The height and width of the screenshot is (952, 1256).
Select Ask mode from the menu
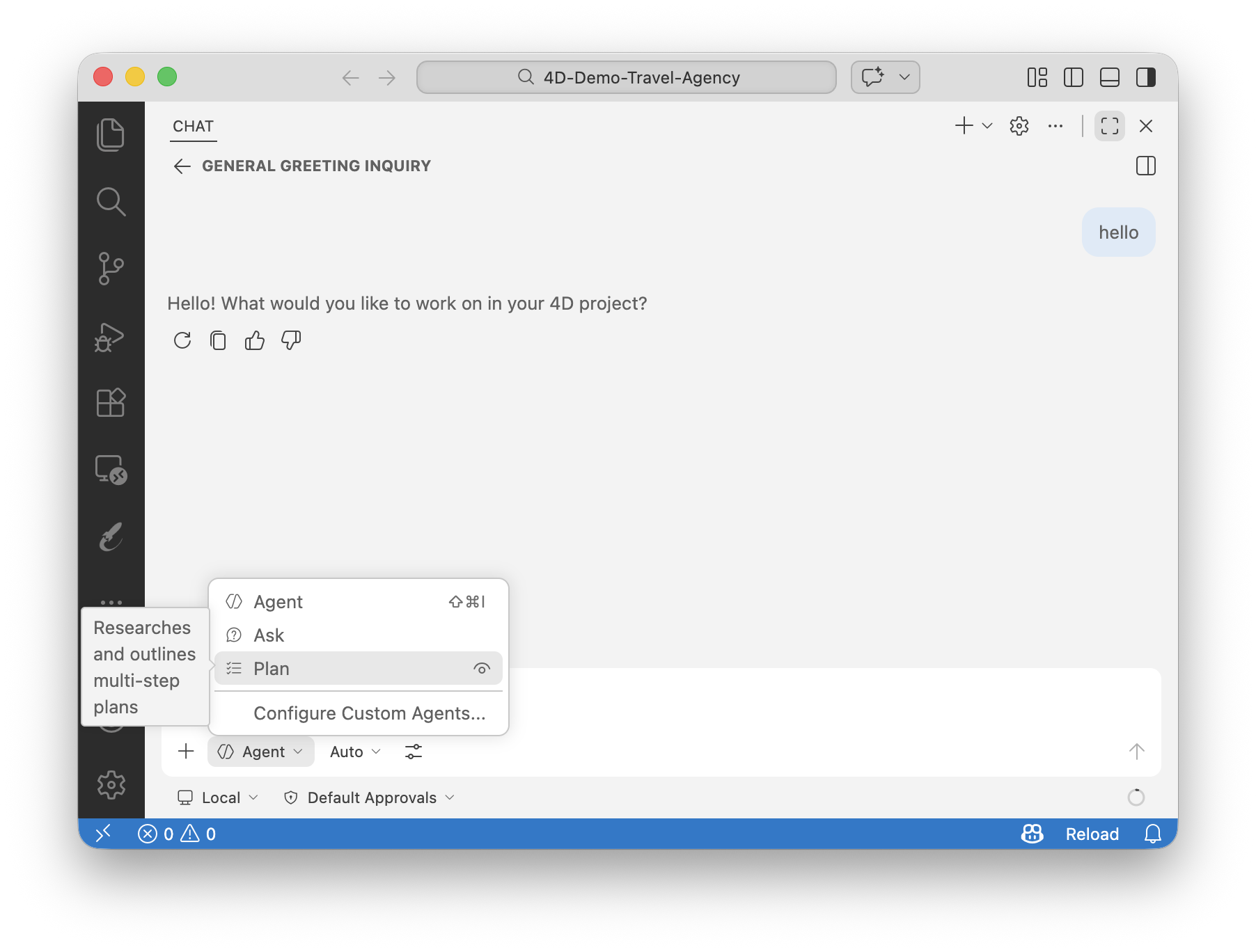[x=269, y=635]
